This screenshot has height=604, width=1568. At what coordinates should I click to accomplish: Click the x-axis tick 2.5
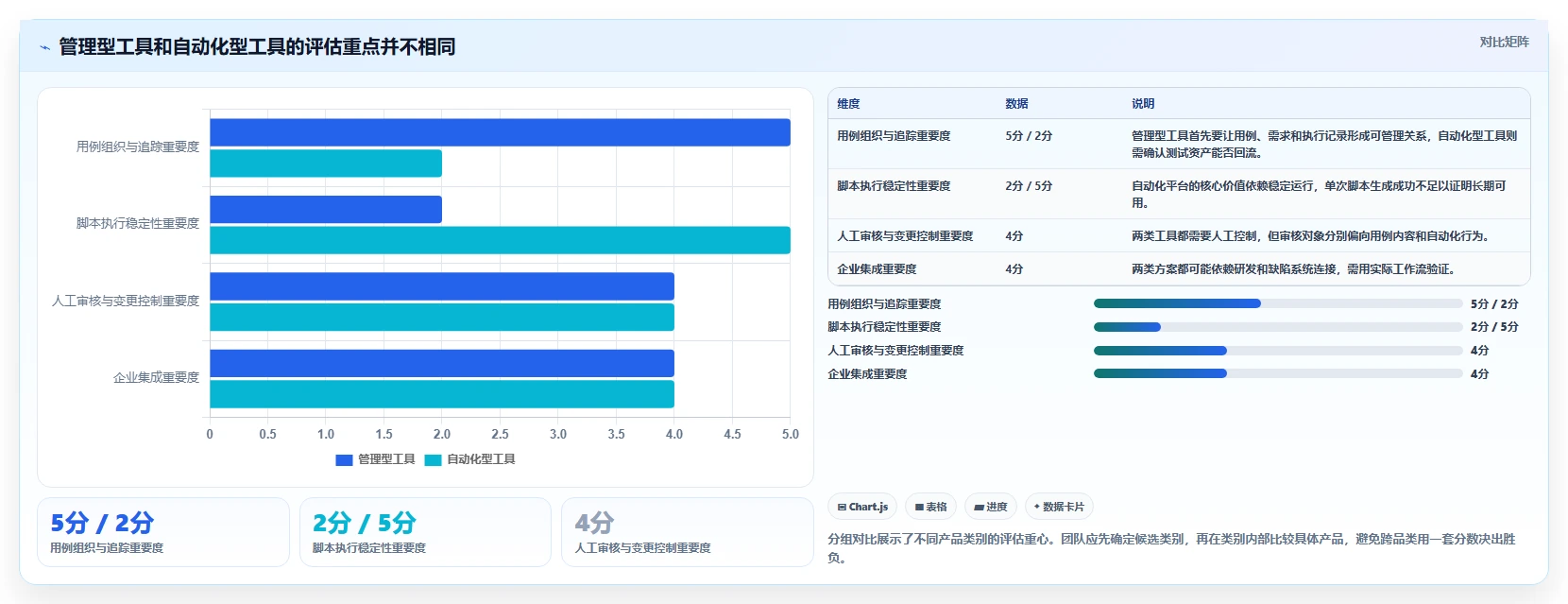500,434
